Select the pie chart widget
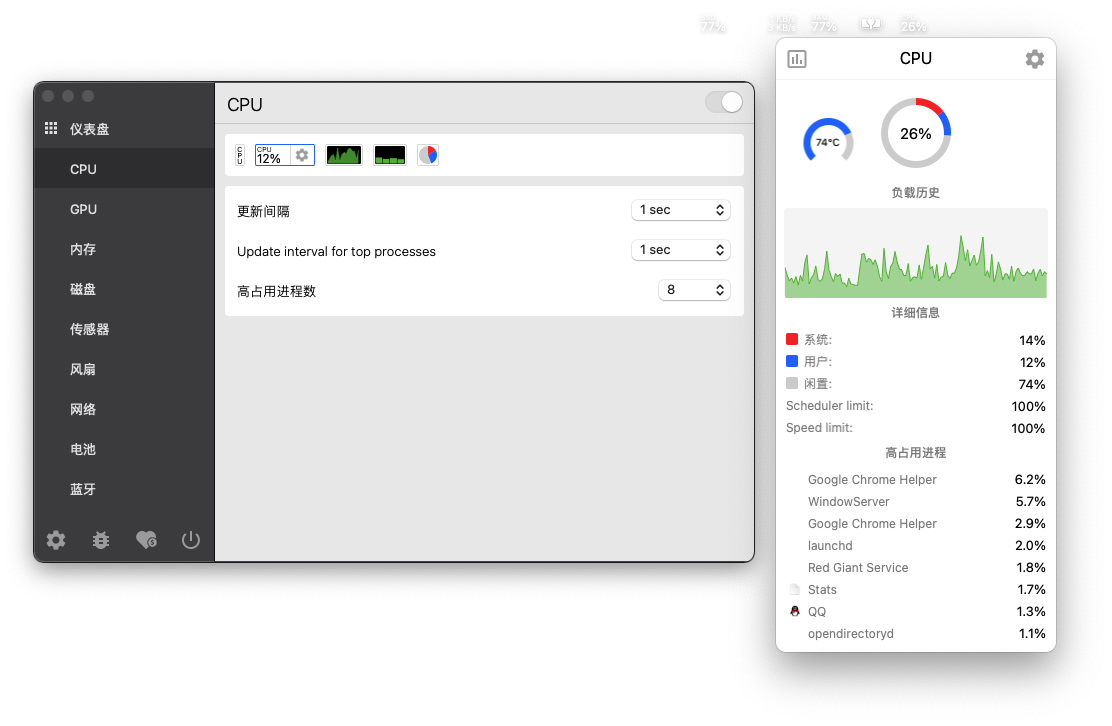Image resolution: width=1112 pixels, height=726 pixels. click(x=428, y=155)
